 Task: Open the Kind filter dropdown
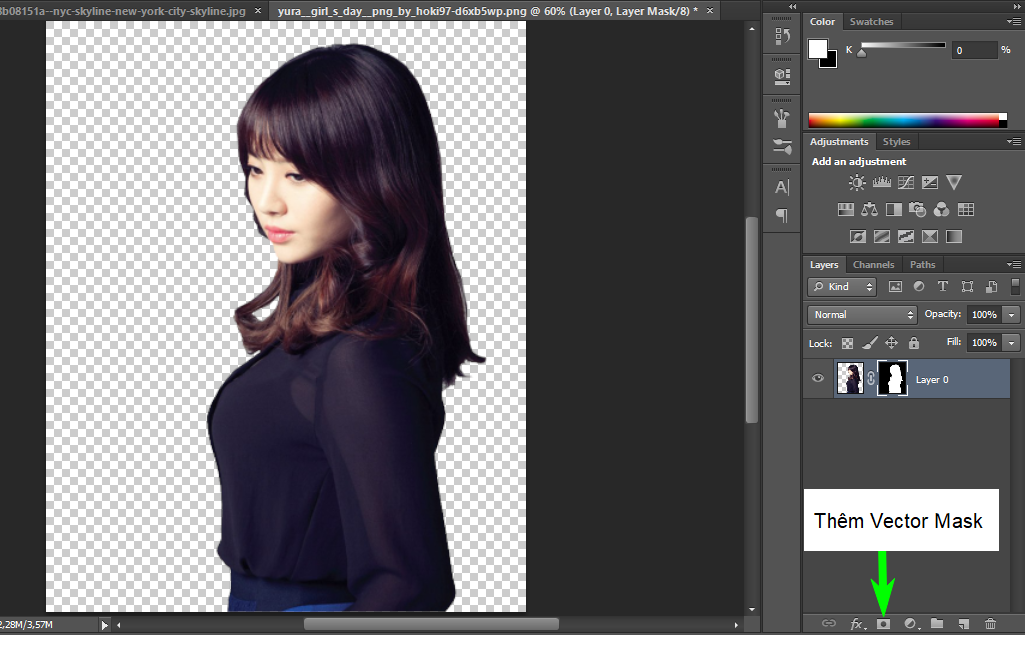(x=842, y=287)
